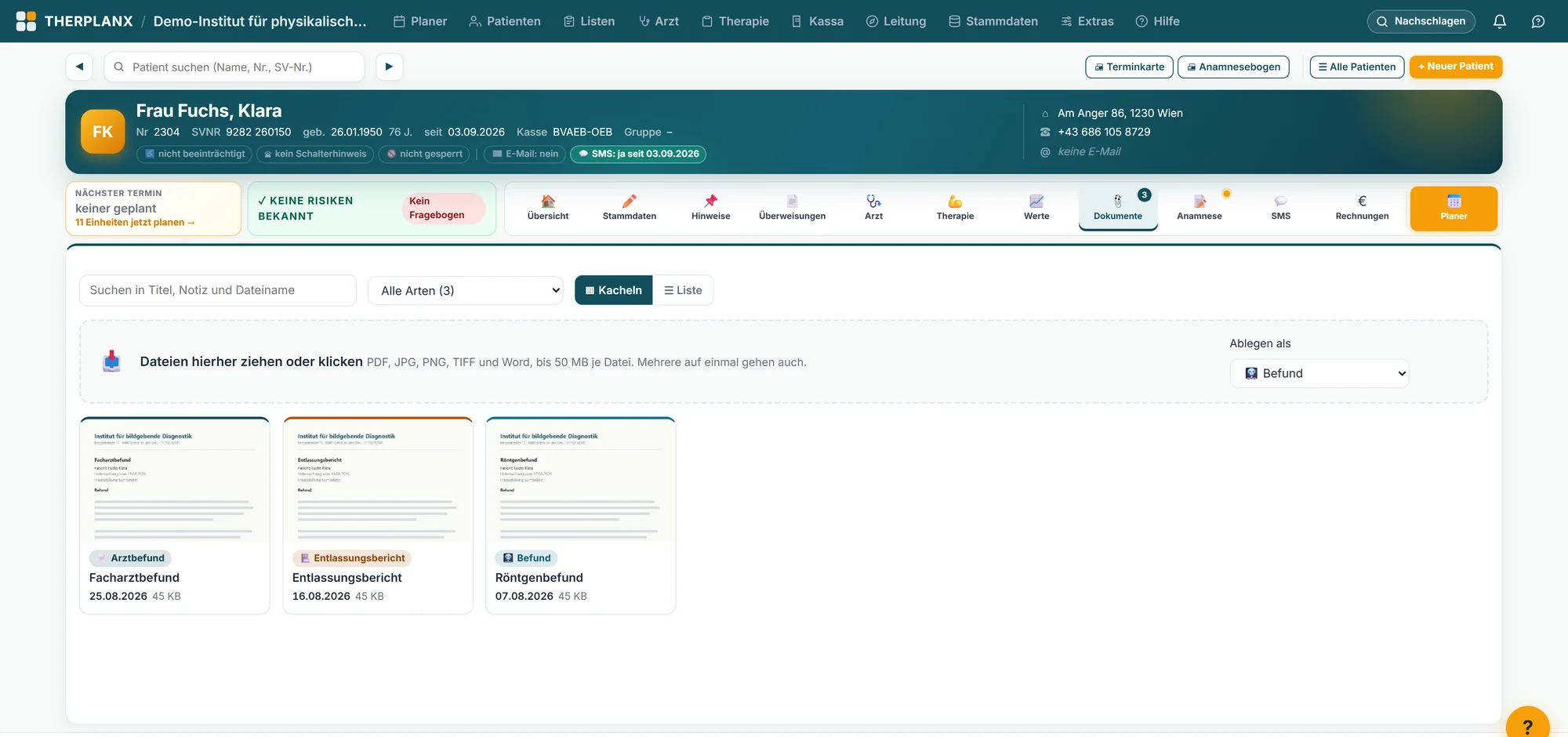Viewport: 1568px width, 737px height.
Task: Click the nicht beeinträchtigt badge
Action: coord(194,154)
